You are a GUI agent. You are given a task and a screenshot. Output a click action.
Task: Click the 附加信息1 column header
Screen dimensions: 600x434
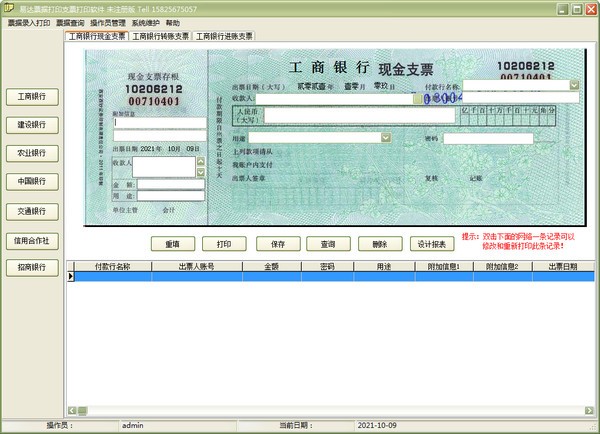(x=444, y=266)
